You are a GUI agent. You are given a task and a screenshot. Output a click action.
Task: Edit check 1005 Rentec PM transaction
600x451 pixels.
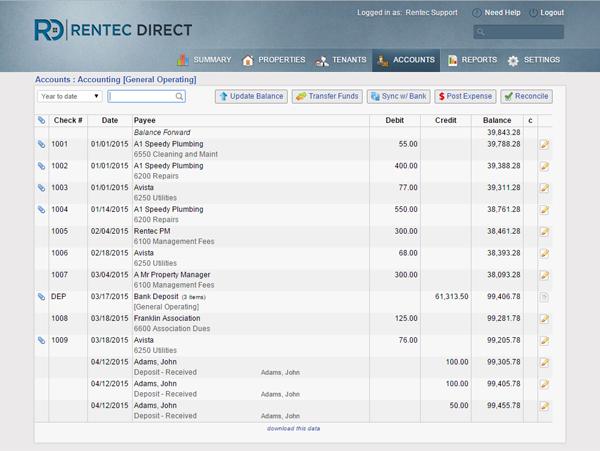545,232
